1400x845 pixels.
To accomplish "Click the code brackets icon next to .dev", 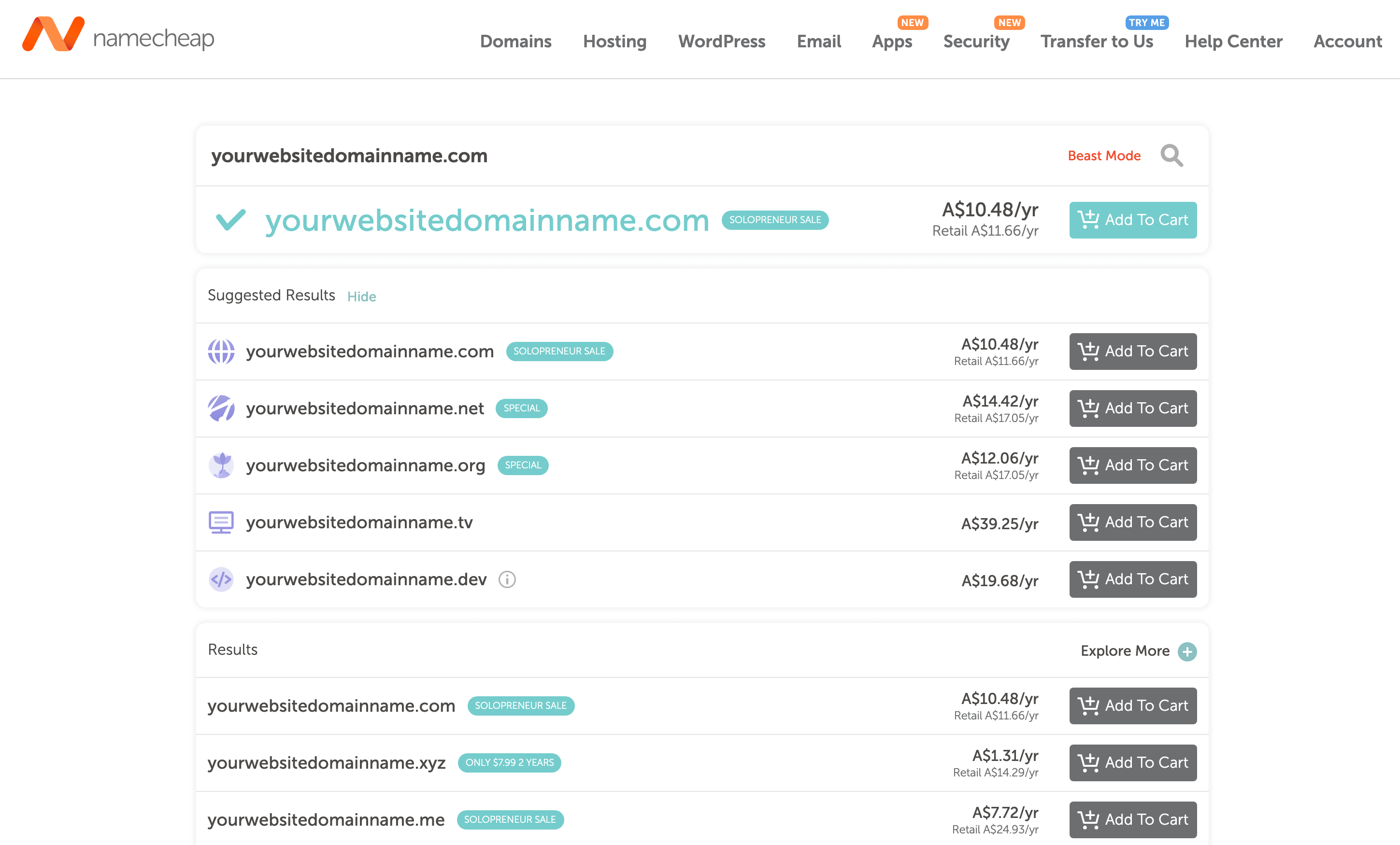I will pos(221,579).
